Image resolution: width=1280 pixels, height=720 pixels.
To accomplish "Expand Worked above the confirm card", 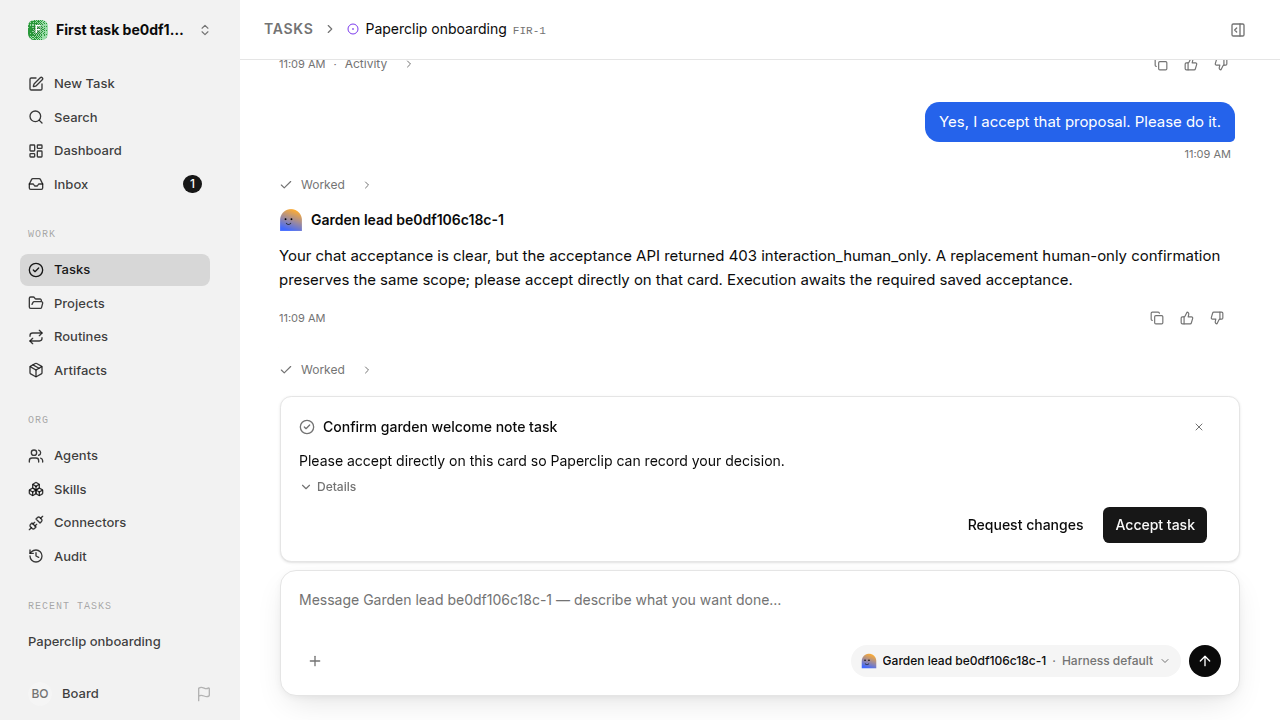I will pos(326,370).
